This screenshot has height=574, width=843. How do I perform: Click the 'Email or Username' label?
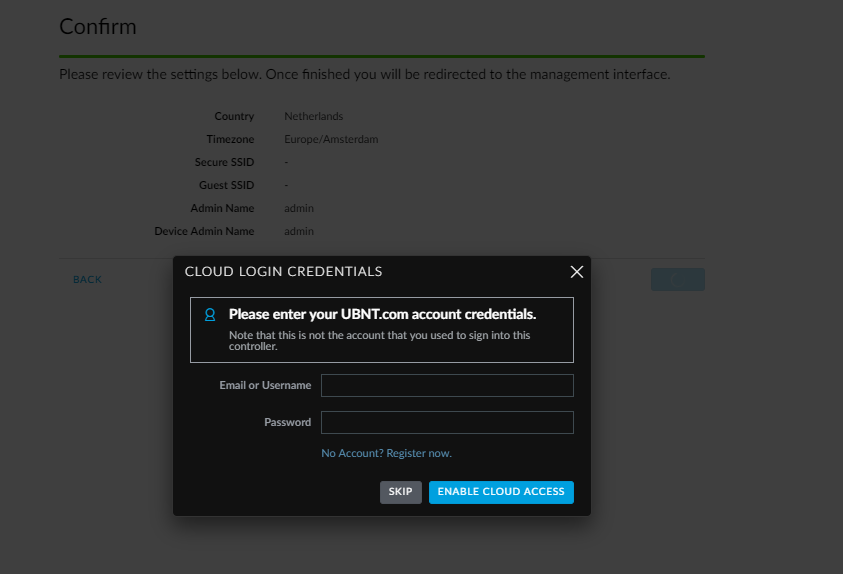coord(265,385)
